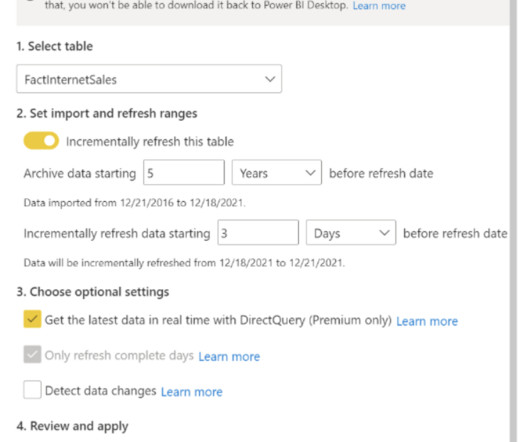
Task: Open FactInternetSales table dropdown
Action: point(149,79)
